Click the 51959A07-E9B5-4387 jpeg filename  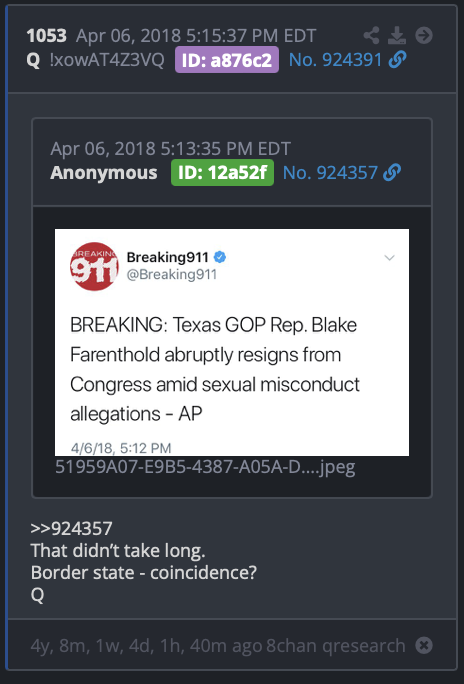205,467
